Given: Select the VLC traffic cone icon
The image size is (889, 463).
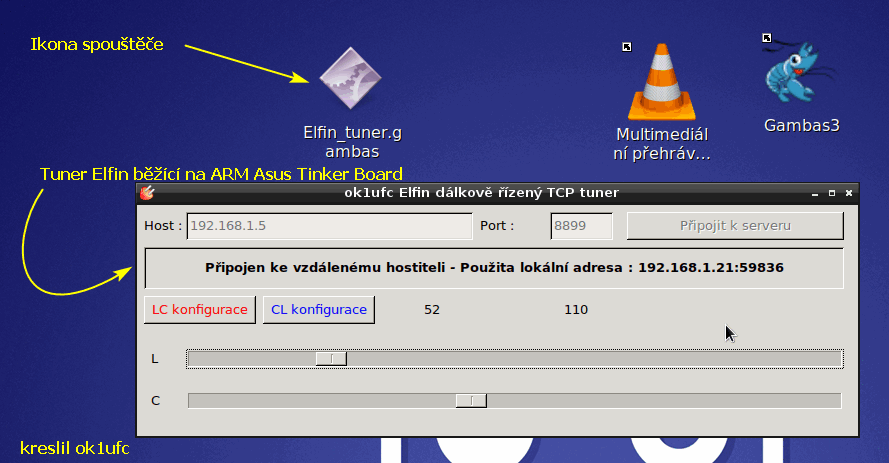Looking at the screenshot, I should pos(661,82).
